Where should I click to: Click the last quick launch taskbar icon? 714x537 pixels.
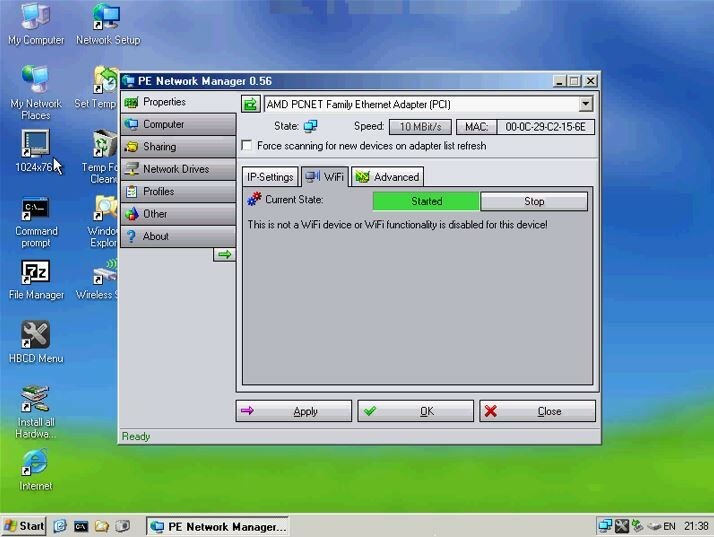[122, 527]
